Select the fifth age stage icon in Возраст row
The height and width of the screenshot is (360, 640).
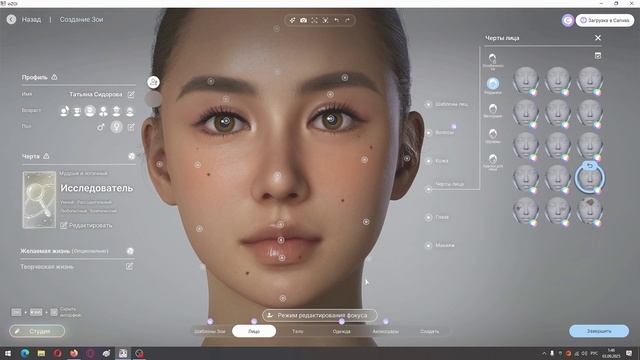116,111
